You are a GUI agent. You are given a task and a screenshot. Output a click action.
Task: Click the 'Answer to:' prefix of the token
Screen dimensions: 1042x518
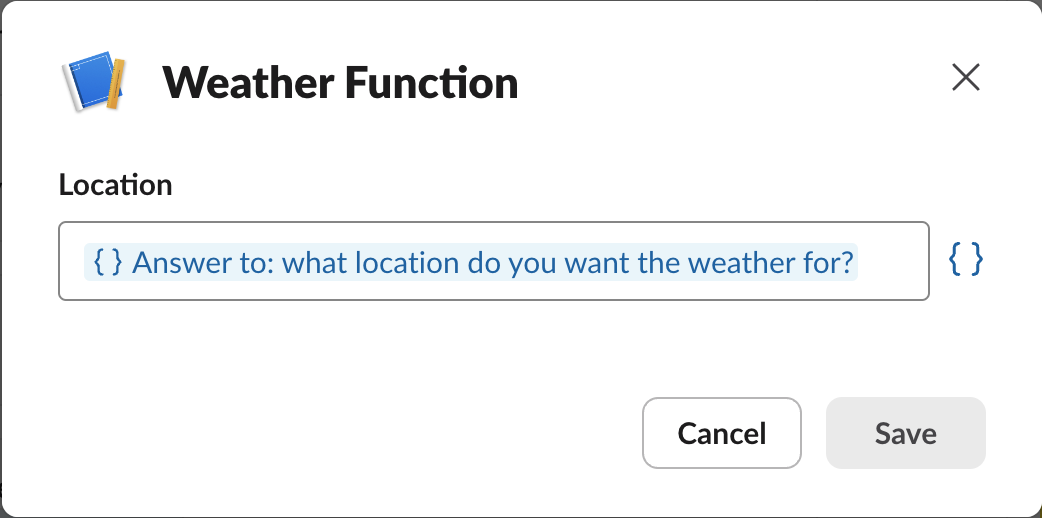point(205,262)
